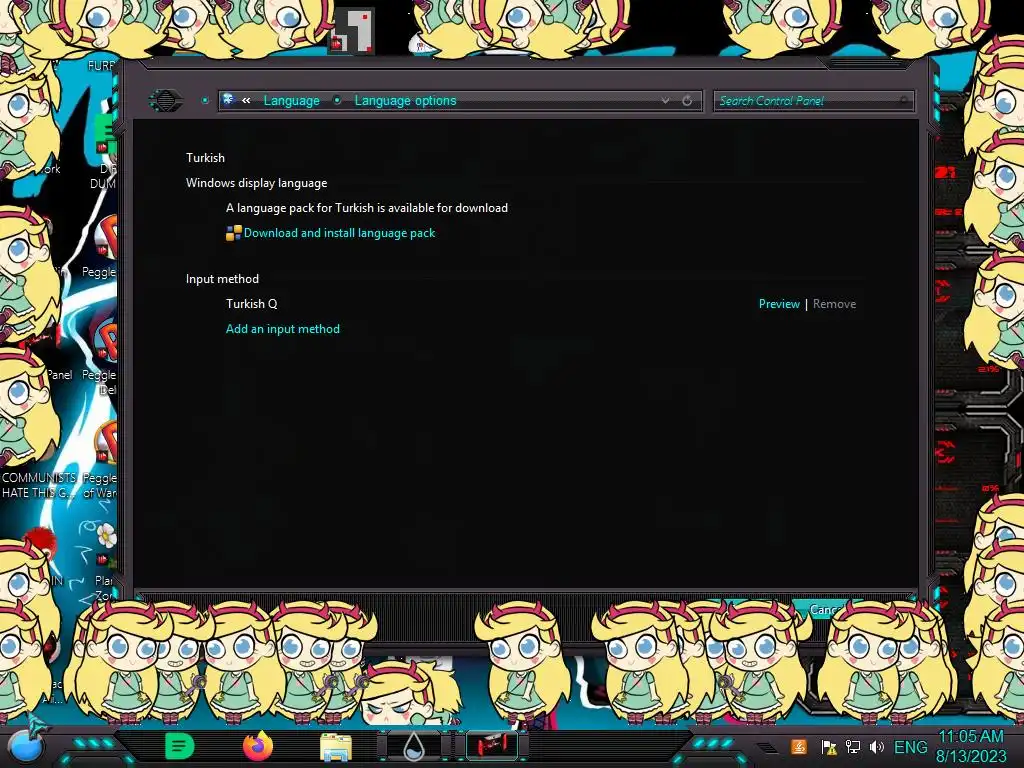This screenshot has height=768, width=1024.
Task: Switch input language via ENG indicator
Action: 910,747
